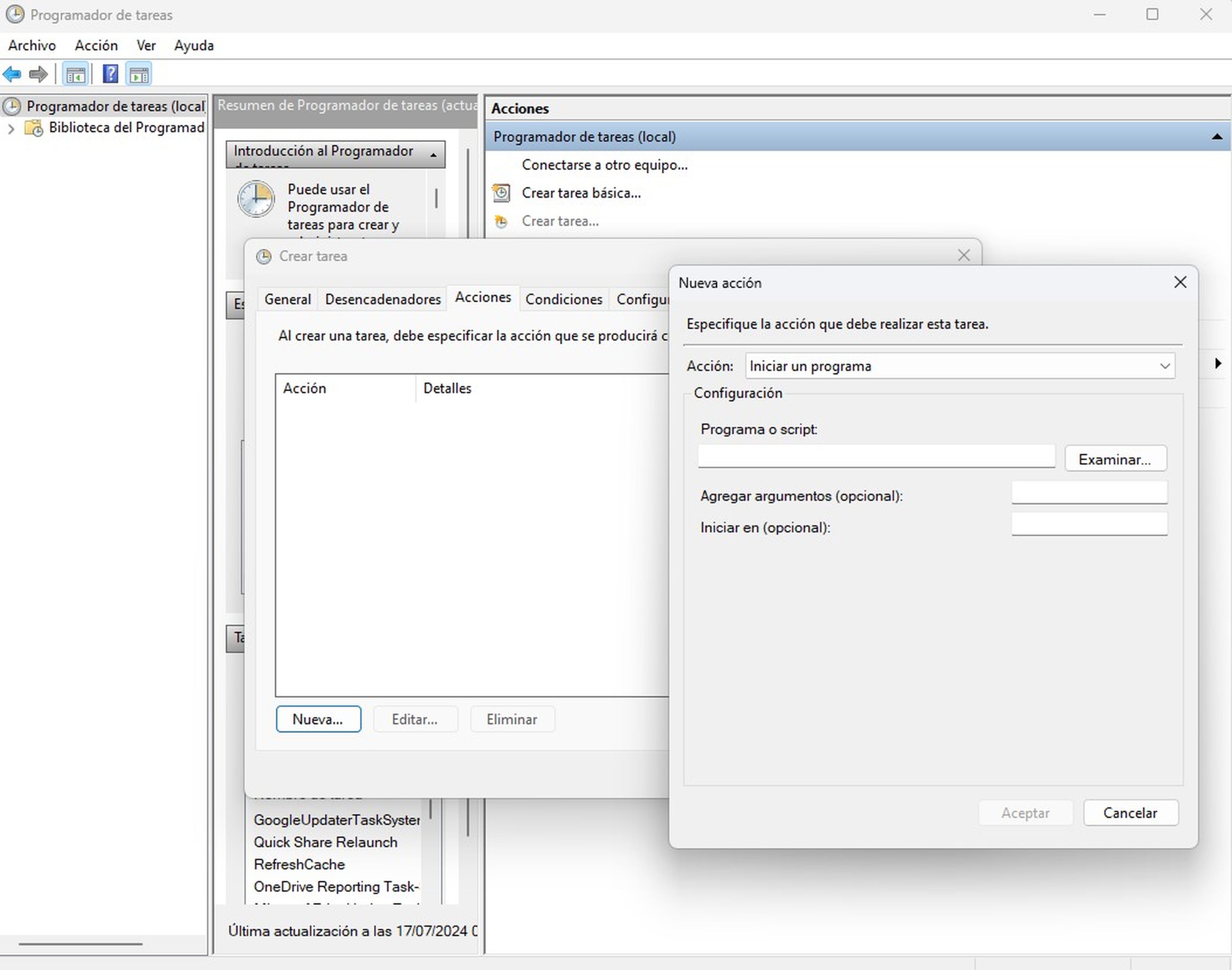Select the GoogleUpdaterTaskSystem task row

tap(336, 820)
